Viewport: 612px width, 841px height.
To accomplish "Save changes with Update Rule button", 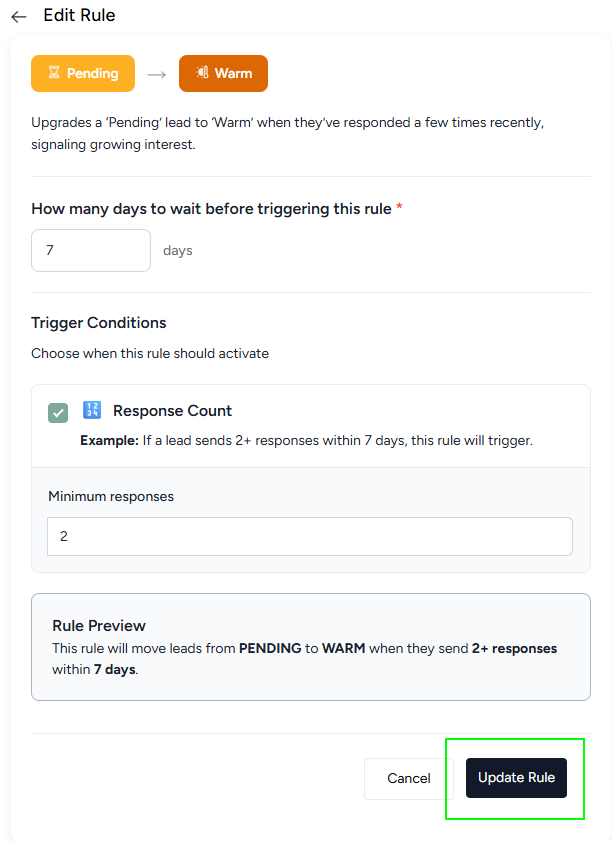I will [x=516, y=778].
